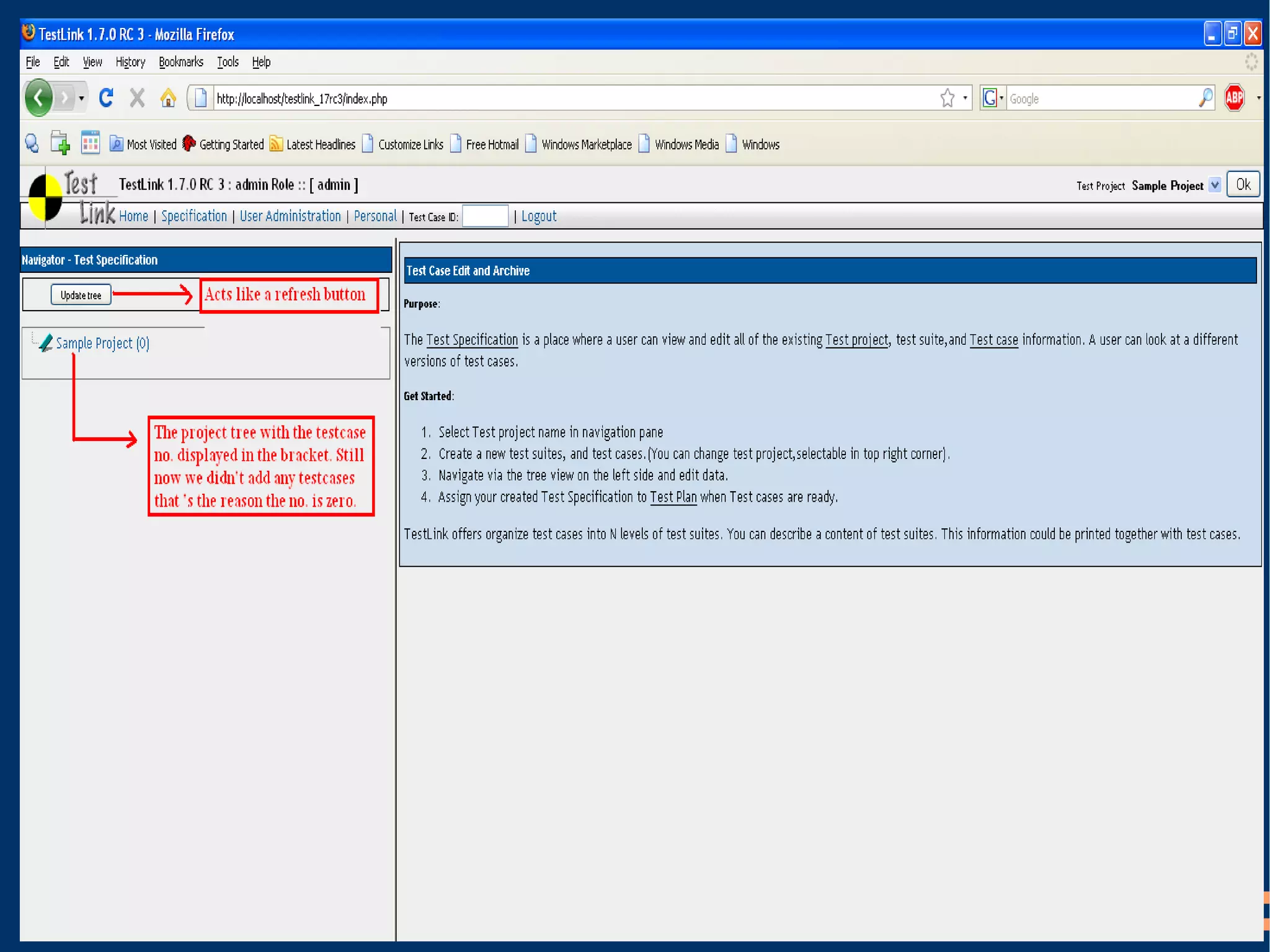Screen dimensions: 1270x952
Task: Click the Ok button next to Test Project
Action: 1243,185
